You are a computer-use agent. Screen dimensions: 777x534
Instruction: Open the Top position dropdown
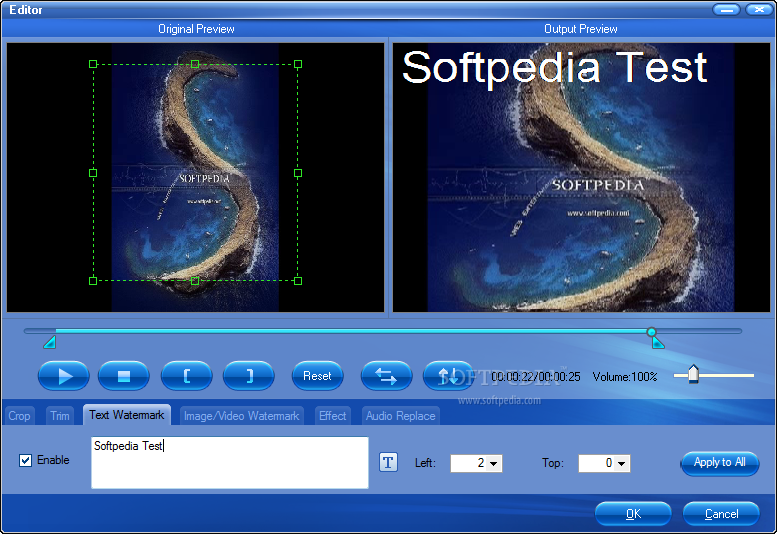point(621,463)
